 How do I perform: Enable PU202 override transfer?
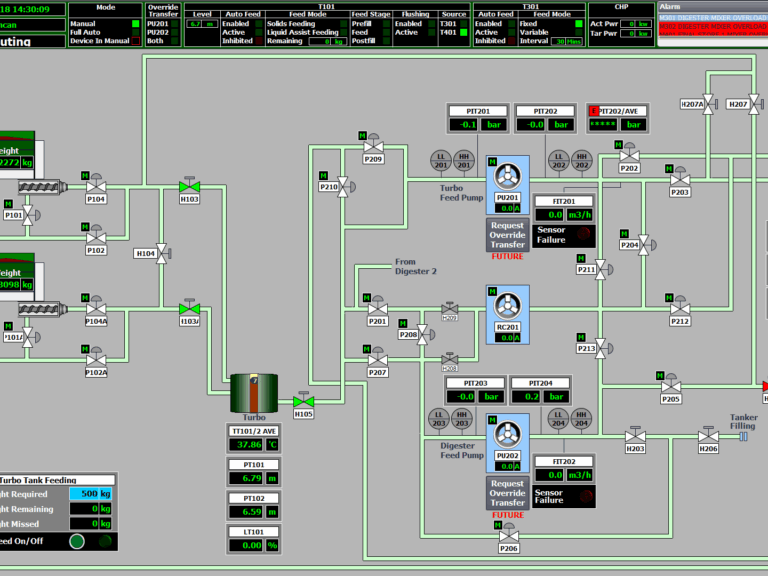pyautogui.click(x=175, y=32)
